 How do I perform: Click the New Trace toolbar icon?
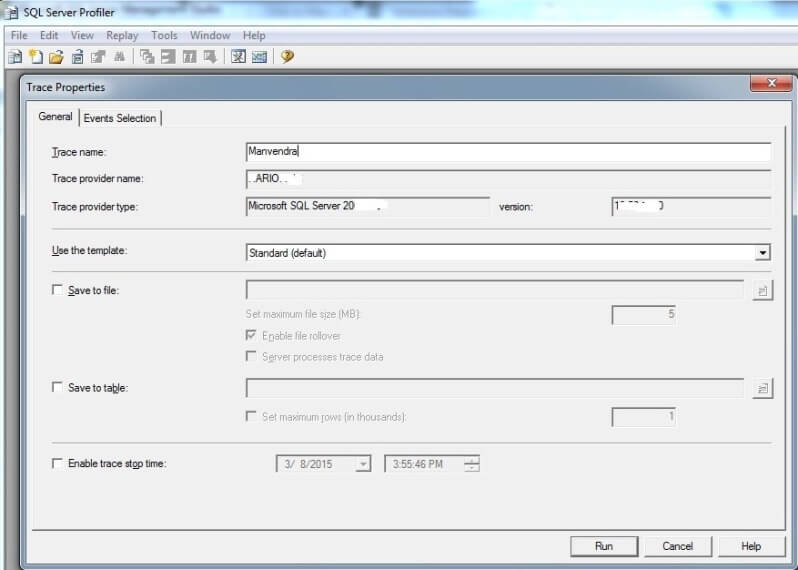tap(15, 56)
